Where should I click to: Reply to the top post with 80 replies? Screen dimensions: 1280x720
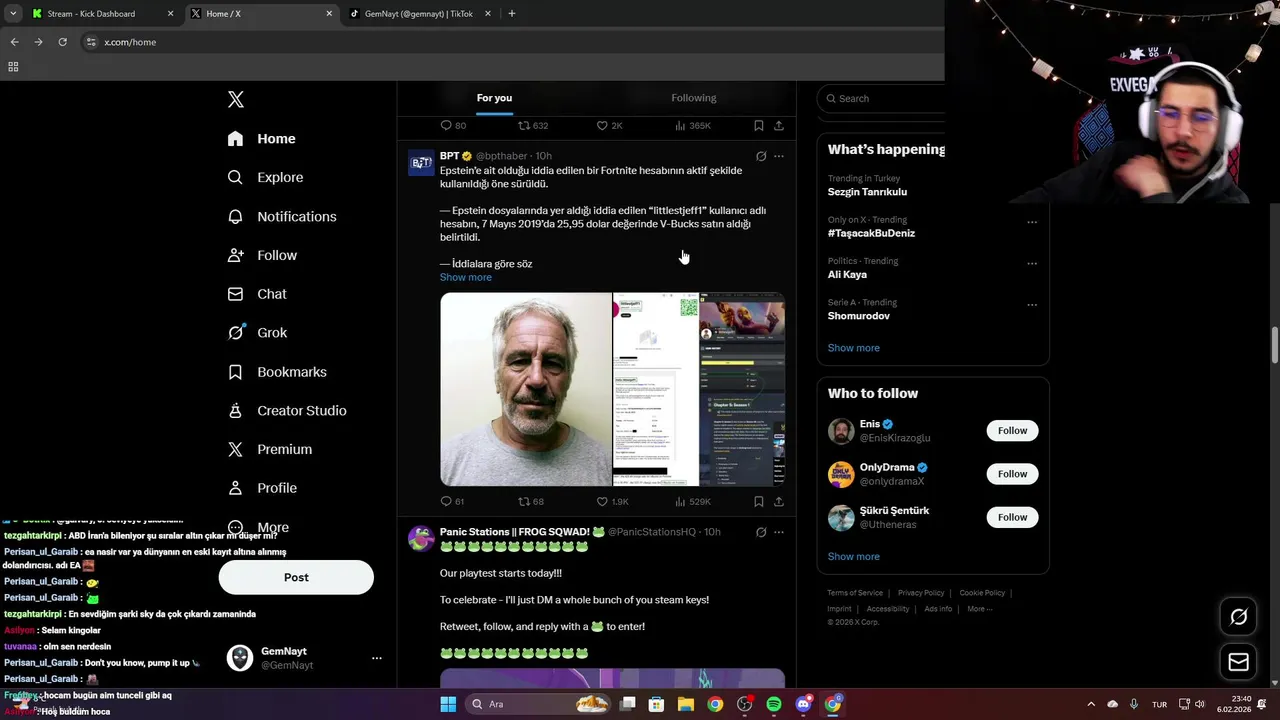[453, 125]
